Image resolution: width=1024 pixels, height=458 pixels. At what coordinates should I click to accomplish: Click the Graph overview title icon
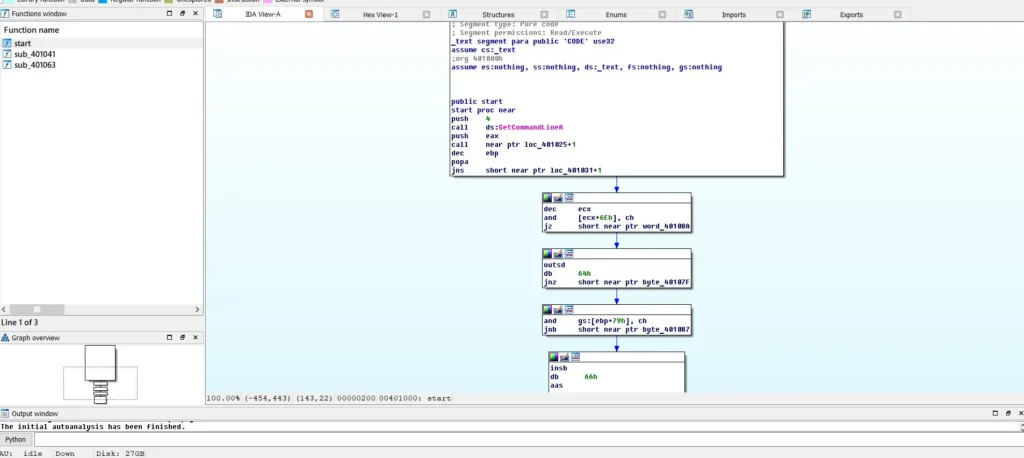[5, 338]
